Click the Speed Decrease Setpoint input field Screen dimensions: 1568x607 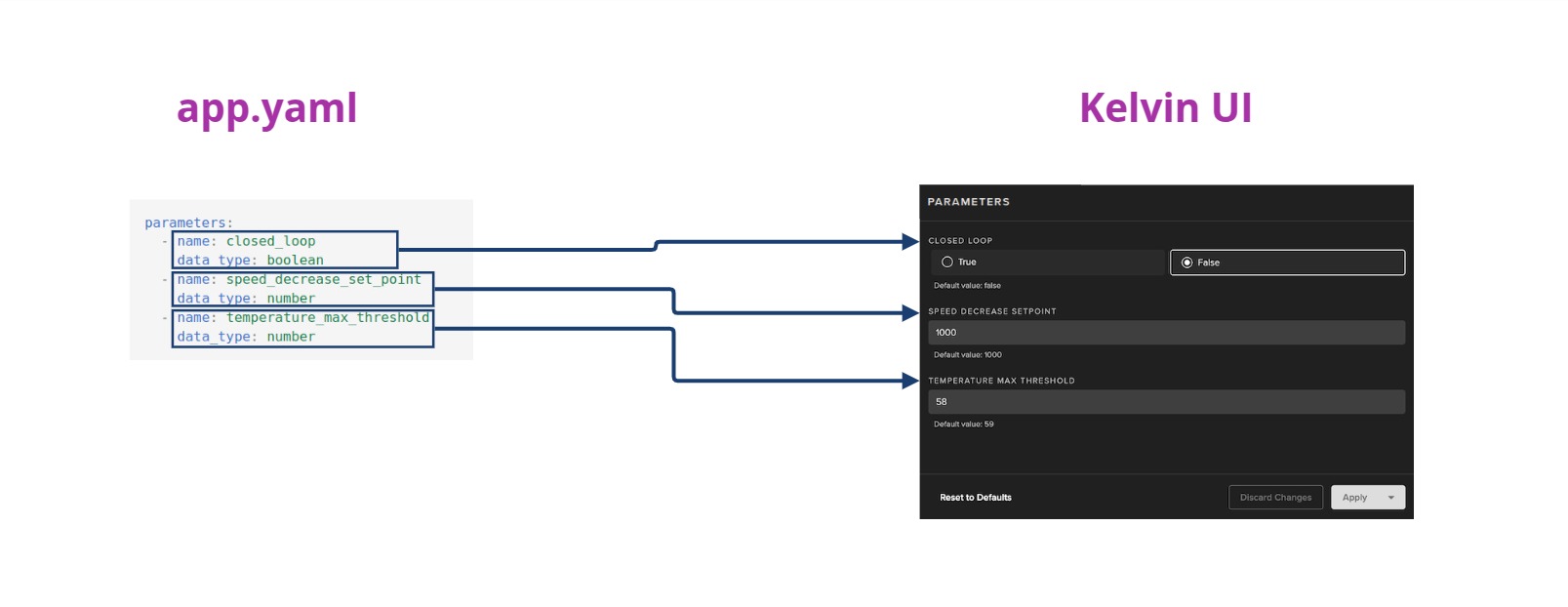[1166, 333]
